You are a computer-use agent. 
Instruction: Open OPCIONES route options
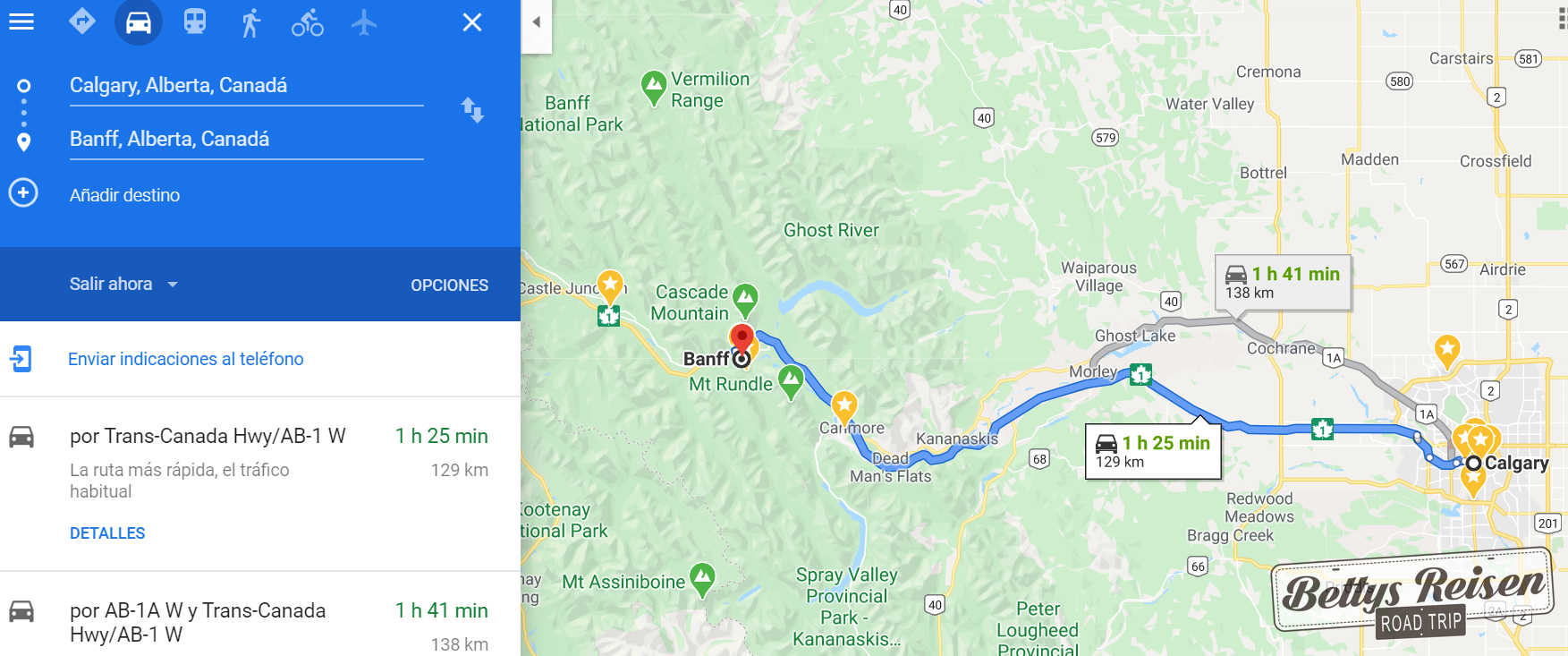click(x=449, y=285)
